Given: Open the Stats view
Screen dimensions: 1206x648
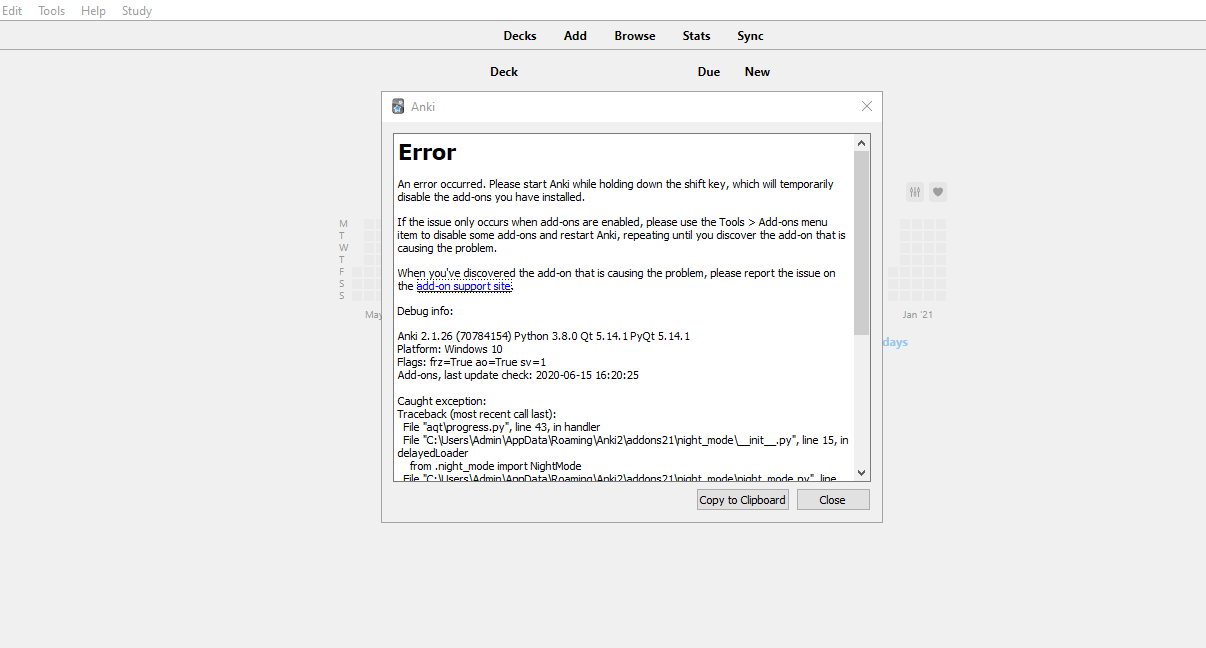Looking at the screenshot, I should 697,36.
